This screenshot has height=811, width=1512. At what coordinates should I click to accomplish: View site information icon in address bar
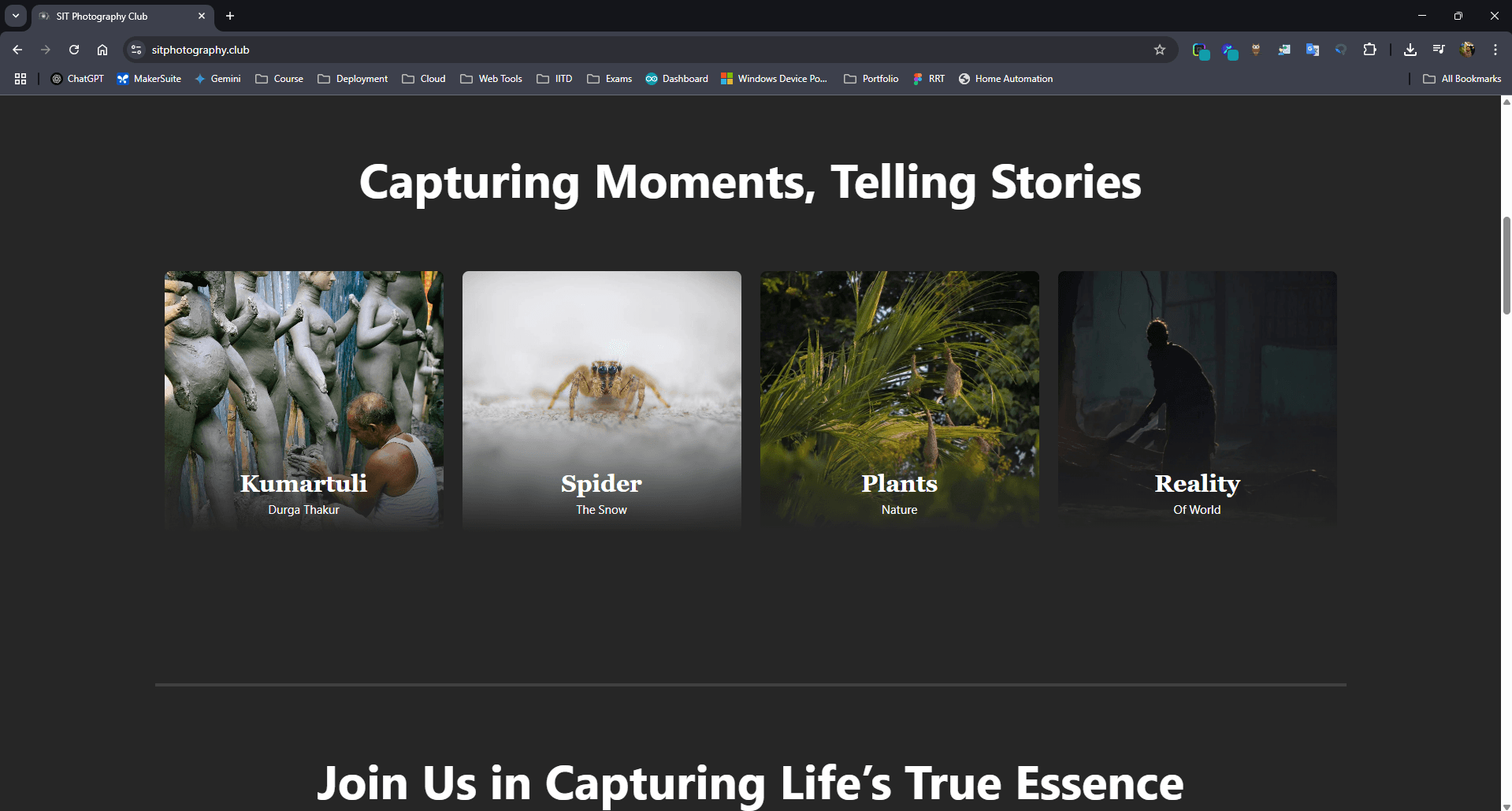tap(136, 50)
